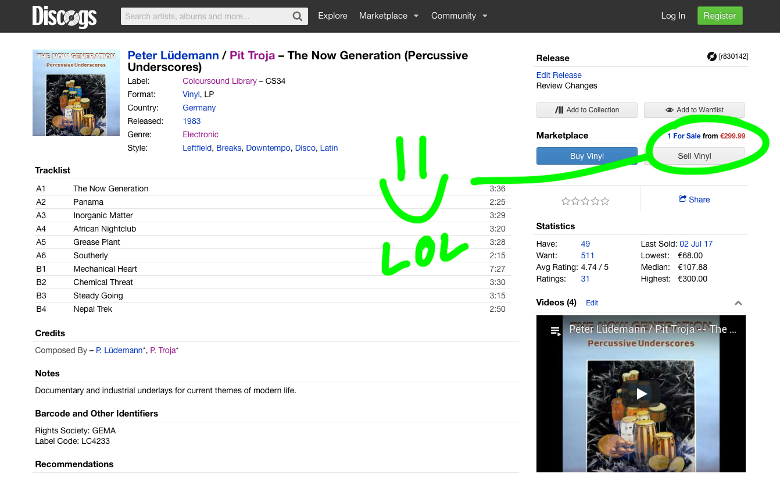Click into the search input field
Viewport: 780px width, 477px height.
tap(205, 16)
